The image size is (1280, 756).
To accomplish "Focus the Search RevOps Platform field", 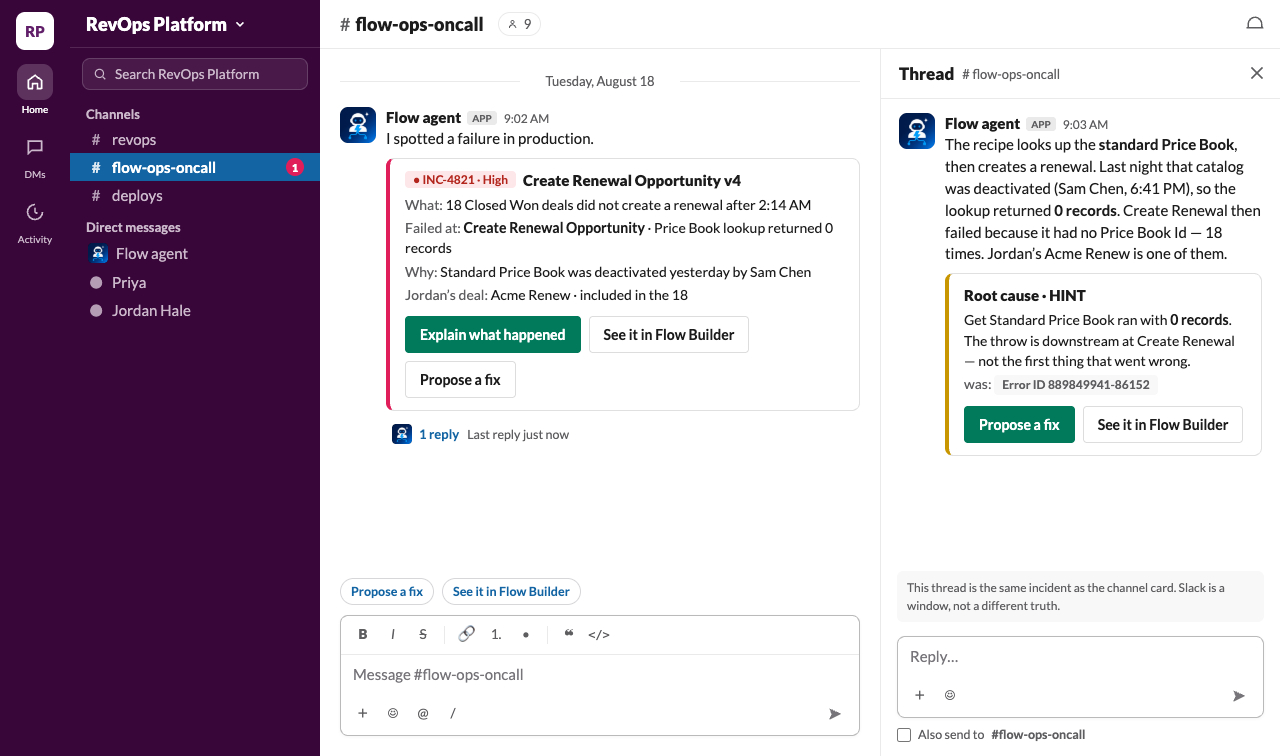I will tap(195, 74).
